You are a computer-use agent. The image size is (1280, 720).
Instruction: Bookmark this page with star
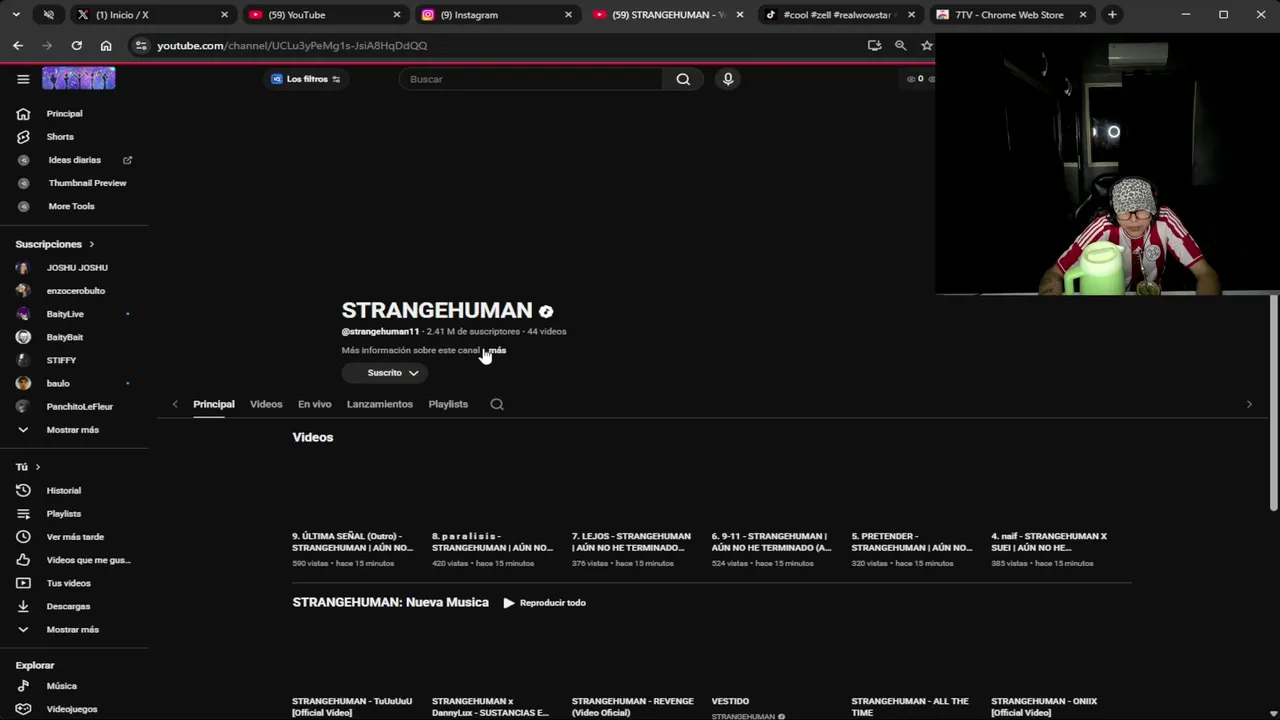tap(927, 45)
